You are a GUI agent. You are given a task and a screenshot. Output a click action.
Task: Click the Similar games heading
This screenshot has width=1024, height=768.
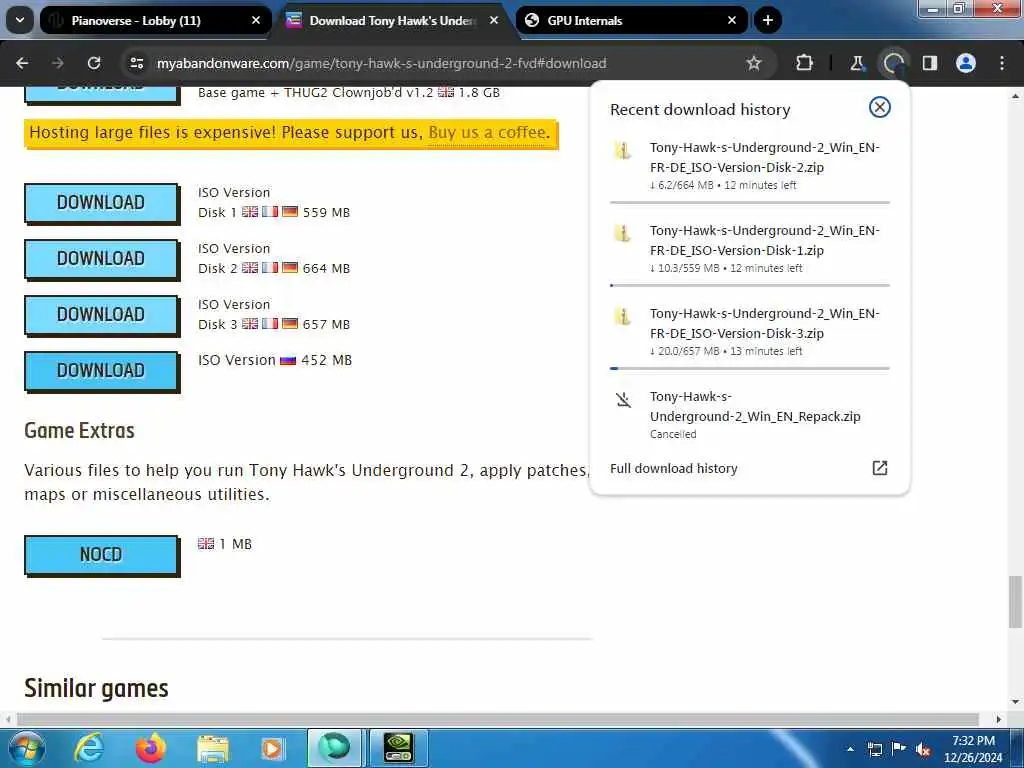96,688
